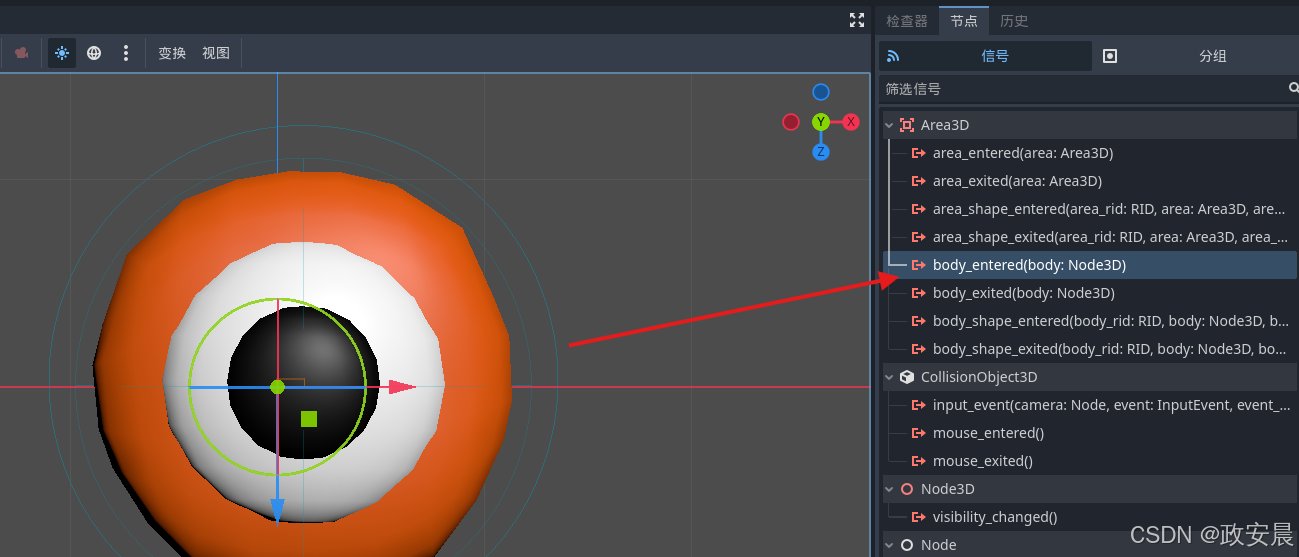Viewport: 1299px width, 557px height.
Task: Click the red X-axis move arrow
Action: (402, 387)
